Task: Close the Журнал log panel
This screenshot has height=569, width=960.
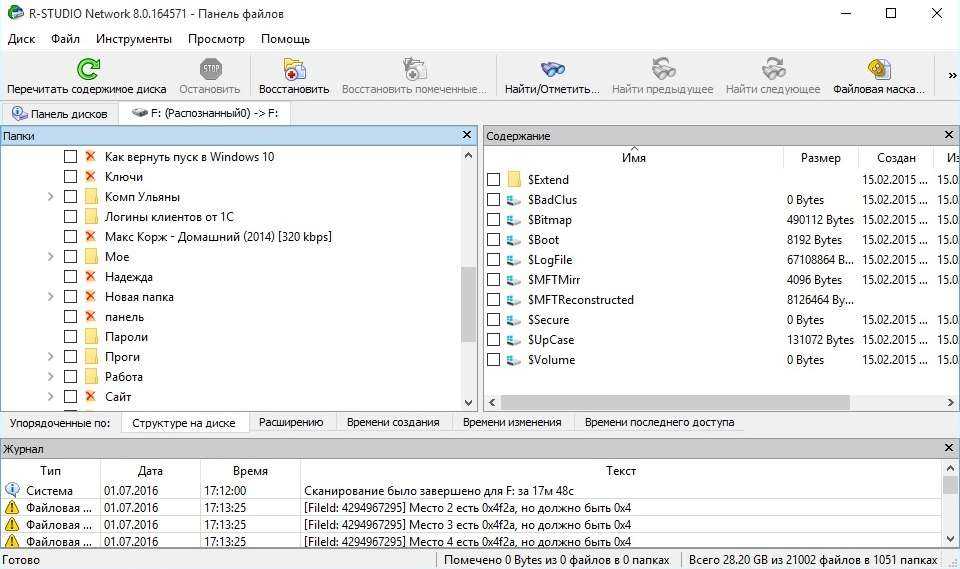Action: coord(949,450)
